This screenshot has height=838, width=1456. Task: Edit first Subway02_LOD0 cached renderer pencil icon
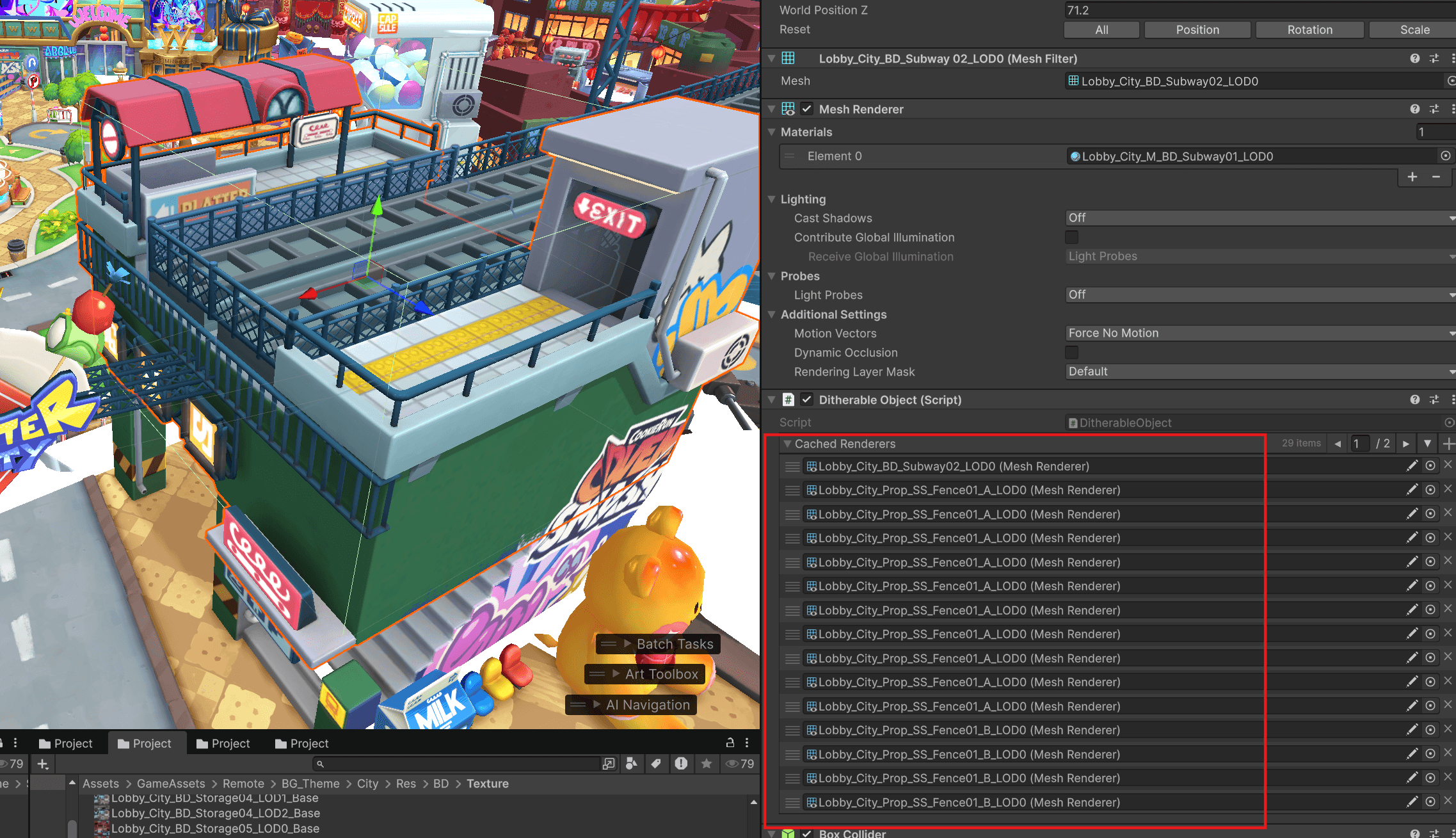(x=1412, y=466)
